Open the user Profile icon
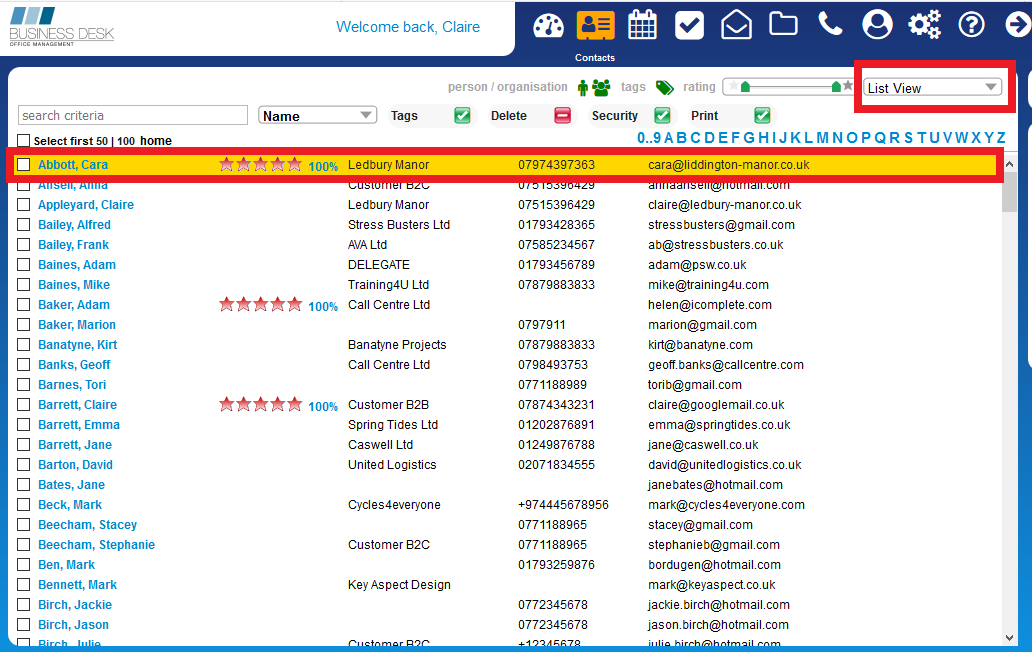The width and height of the screenshot is (1032, 652). (877, 24)
